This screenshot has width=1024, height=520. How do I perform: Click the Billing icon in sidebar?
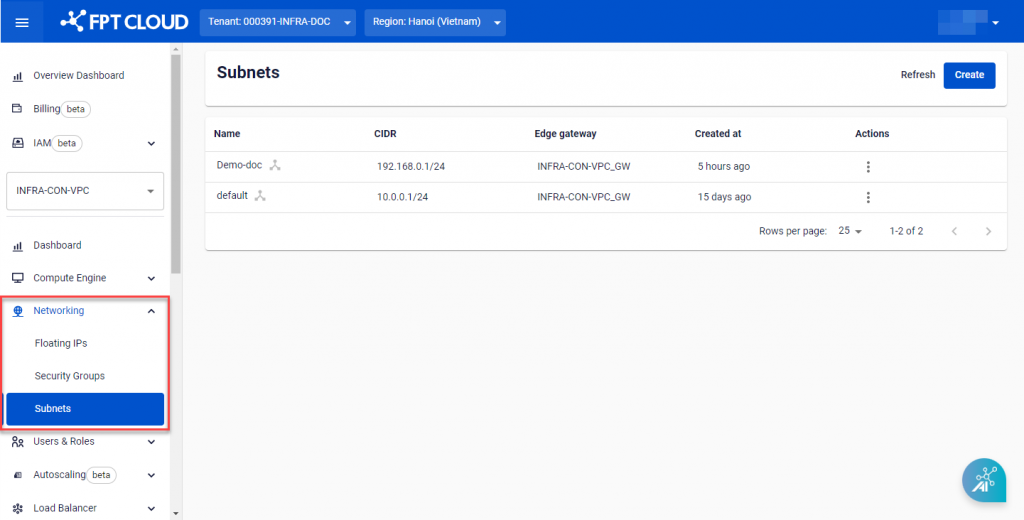coord(17,109)
